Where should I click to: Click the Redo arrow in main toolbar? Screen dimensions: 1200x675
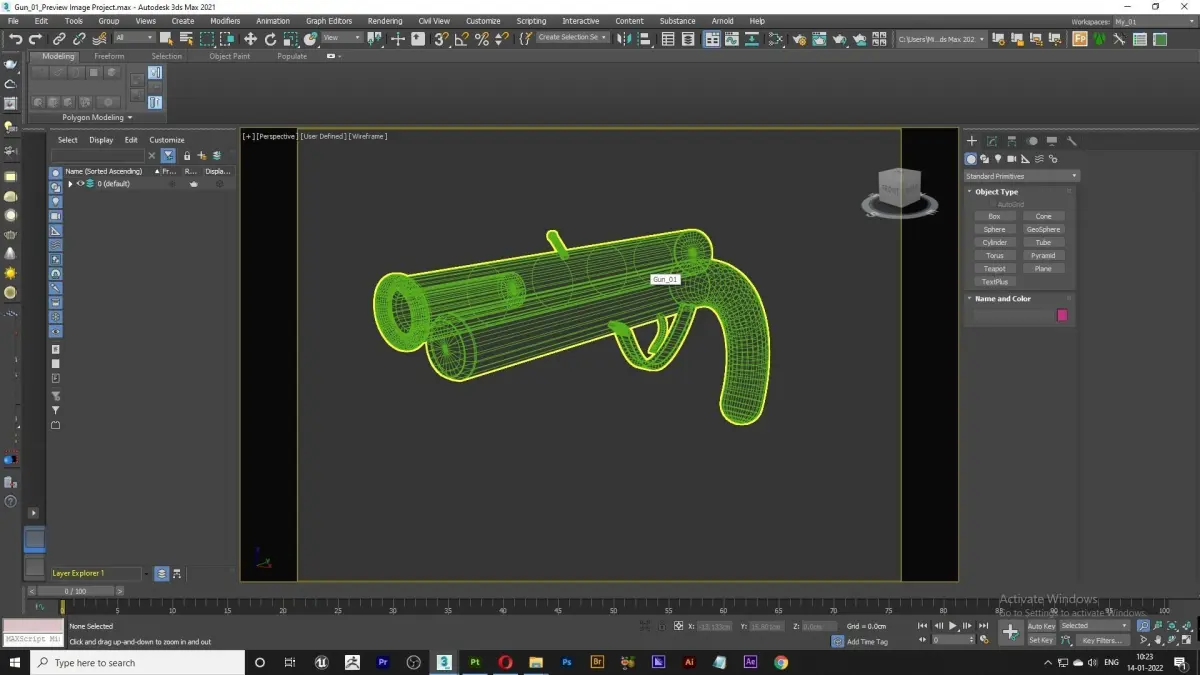click(x=35, y=39)
